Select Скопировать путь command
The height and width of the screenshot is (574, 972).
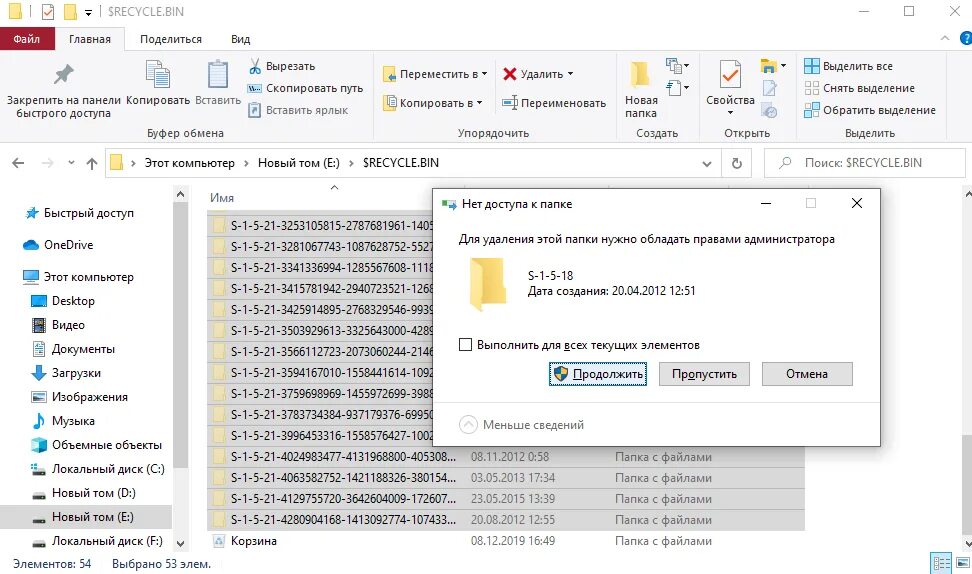click(306, 88)
